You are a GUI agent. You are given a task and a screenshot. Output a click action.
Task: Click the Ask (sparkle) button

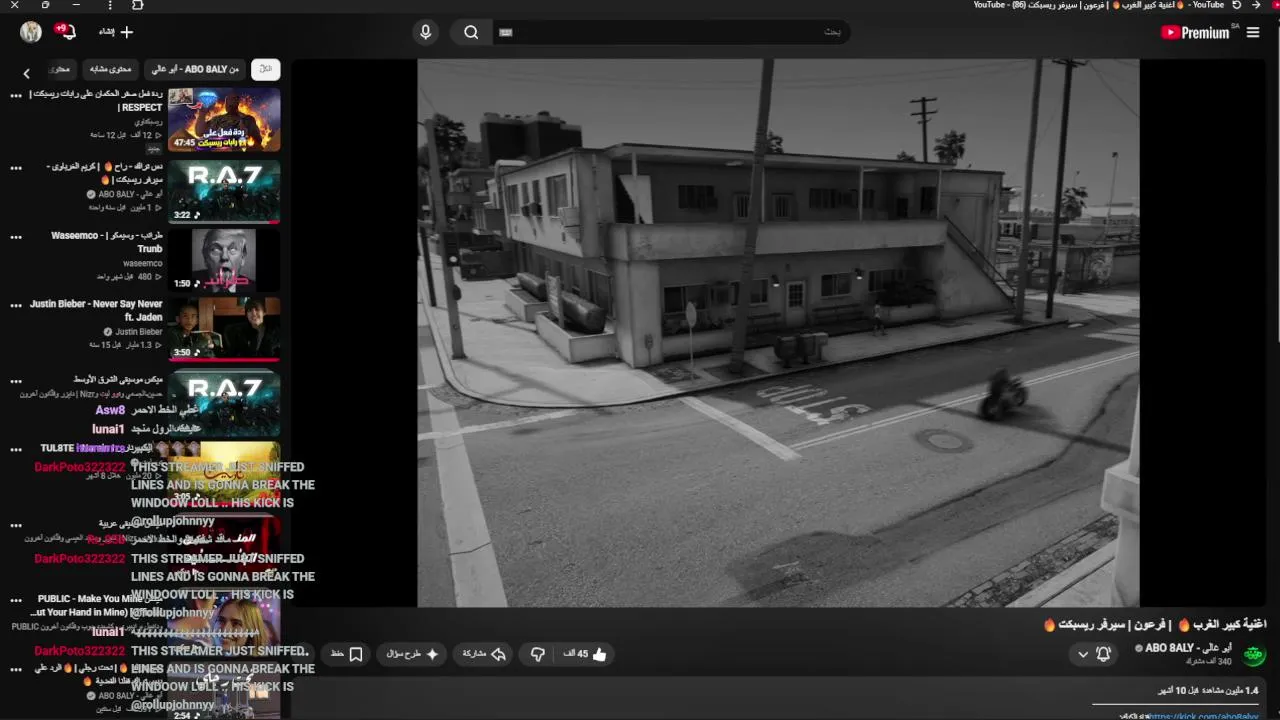(412, 654)
